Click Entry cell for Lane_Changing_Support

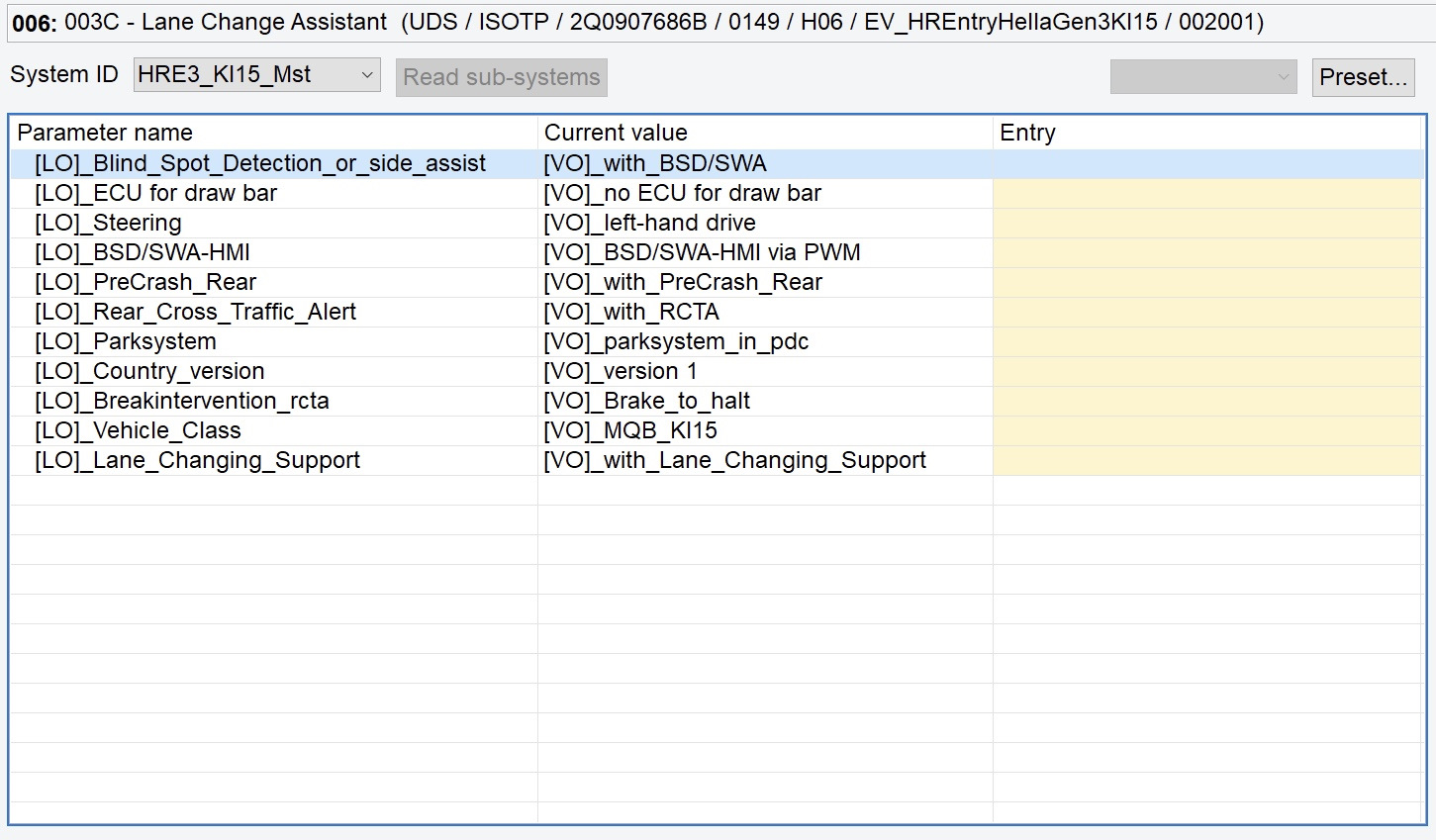pyautogui.click(x=1206, y=460)
